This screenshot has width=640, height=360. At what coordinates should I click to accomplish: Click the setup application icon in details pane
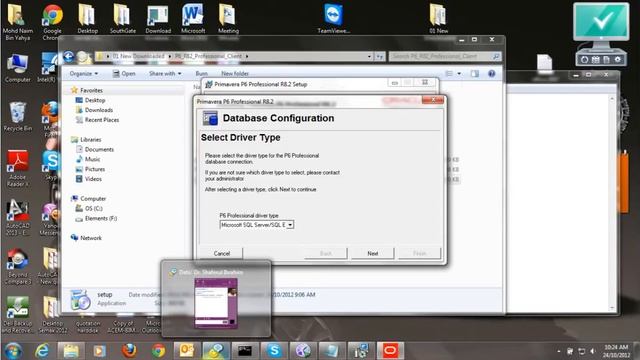(80, 300)
